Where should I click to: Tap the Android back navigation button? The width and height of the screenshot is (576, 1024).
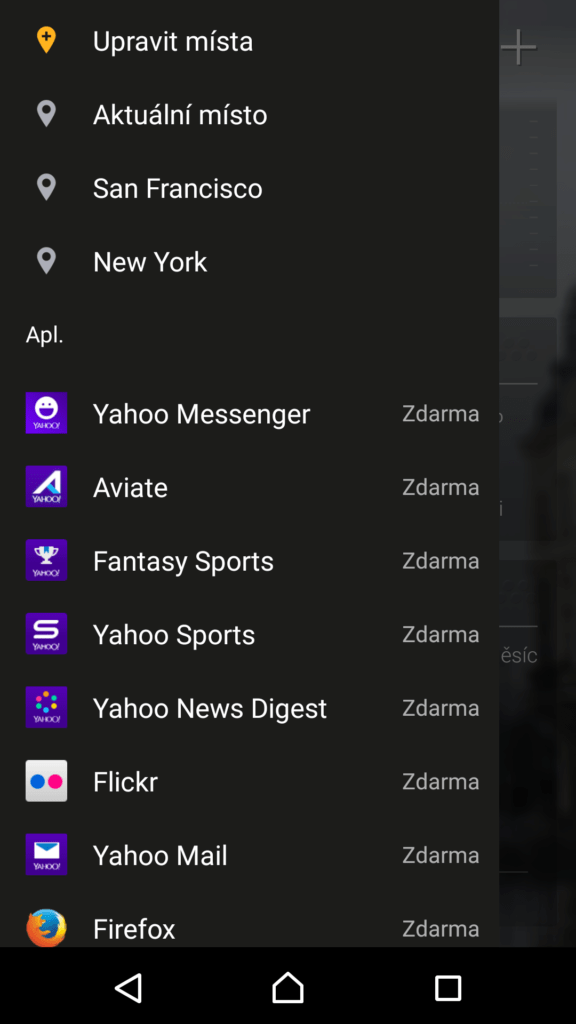(129, 987)
